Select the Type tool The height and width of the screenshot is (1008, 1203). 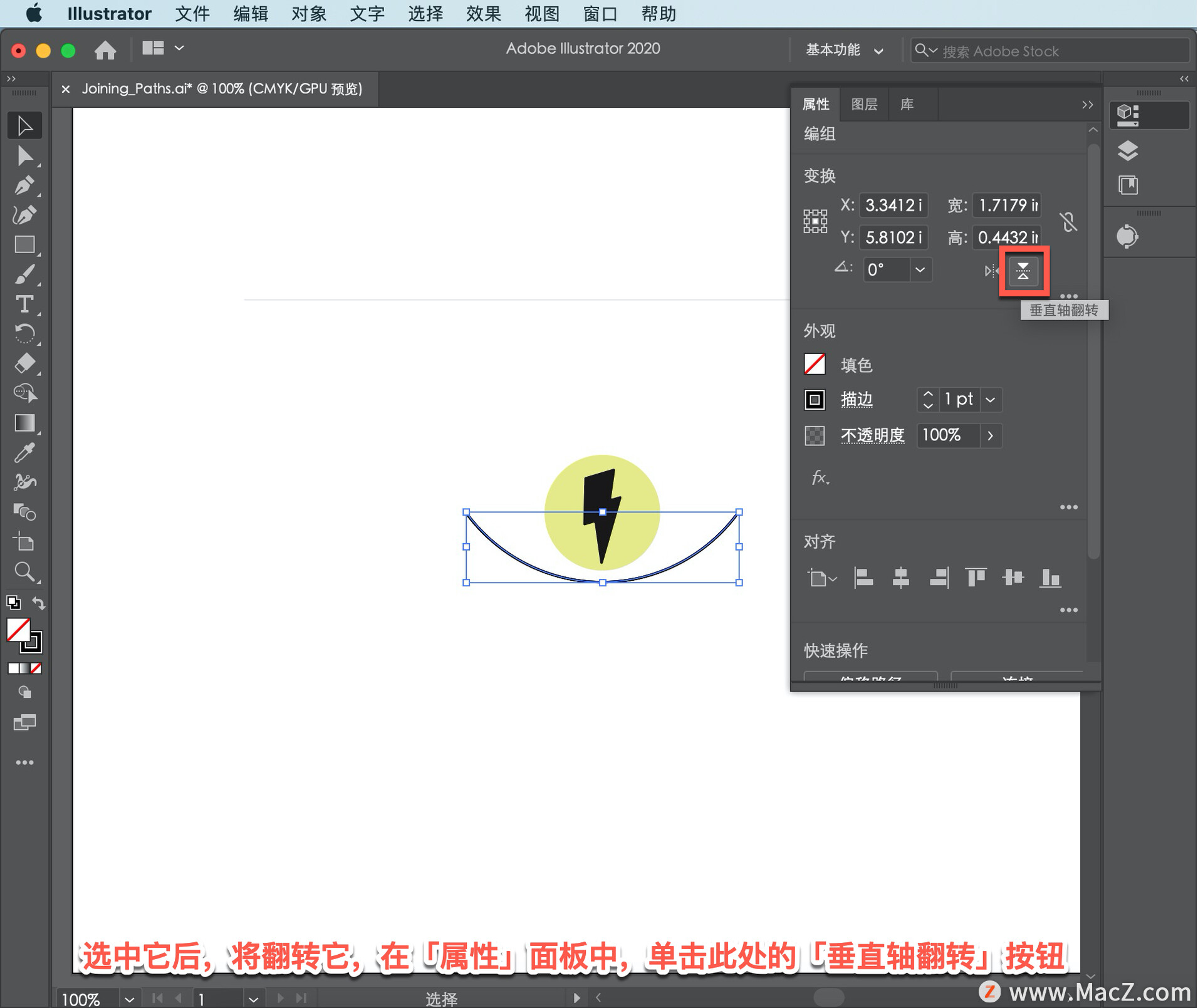(24, 304)
